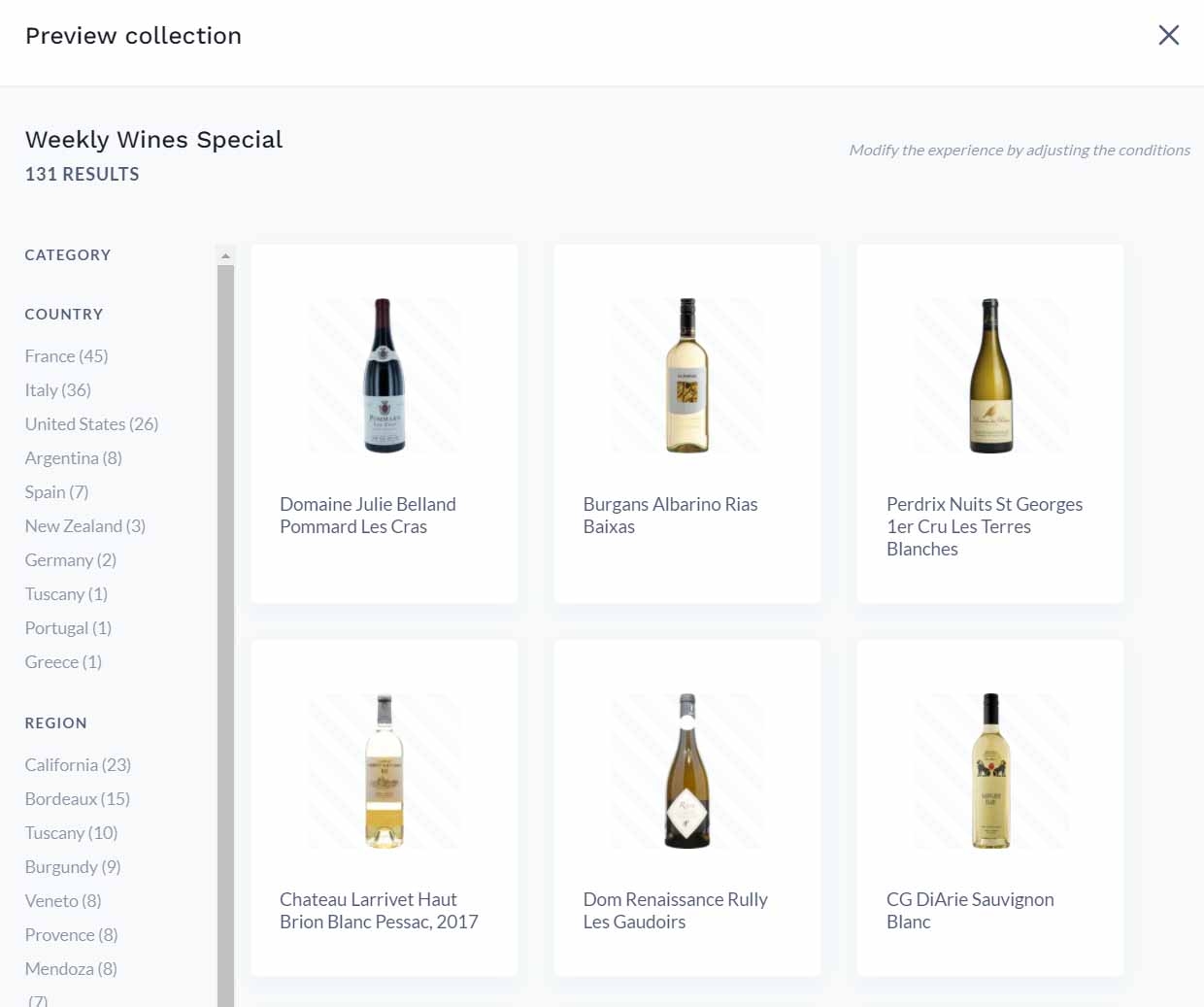Viewport: 1204px width, 1007px height.
Task: Select United States (26) filter
Action: coord(92,424)
